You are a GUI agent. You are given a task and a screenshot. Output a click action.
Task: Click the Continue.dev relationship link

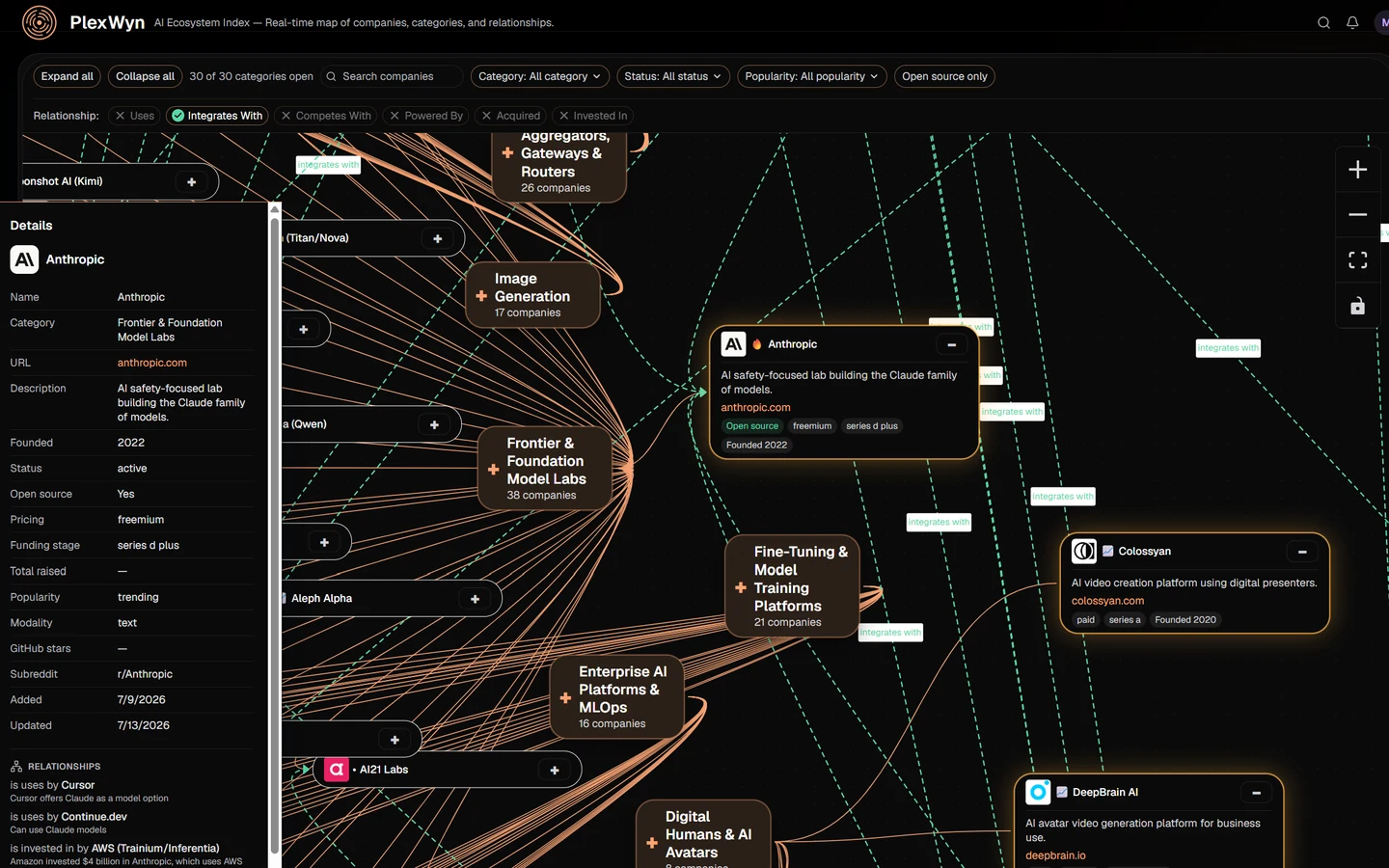tap(95, 817)
